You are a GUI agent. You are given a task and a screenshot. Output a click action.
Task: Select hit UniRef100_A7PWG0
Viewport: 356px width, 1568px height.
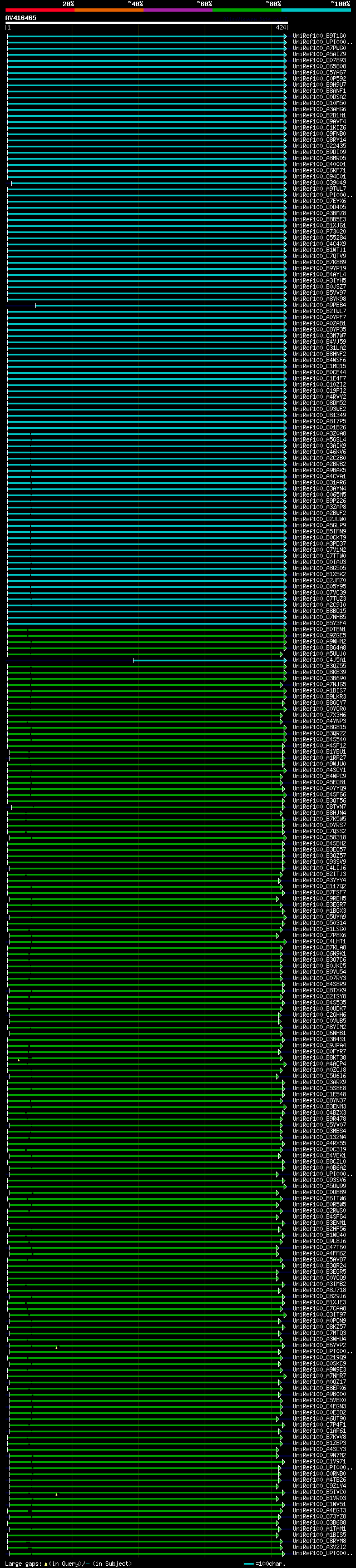(319, 48)
